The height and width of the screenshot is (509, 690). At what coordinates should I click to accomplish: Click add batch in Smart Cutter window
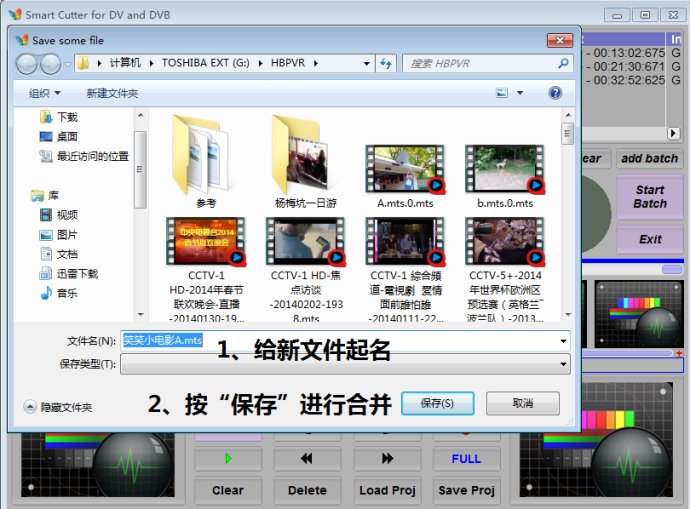[649, 158]
